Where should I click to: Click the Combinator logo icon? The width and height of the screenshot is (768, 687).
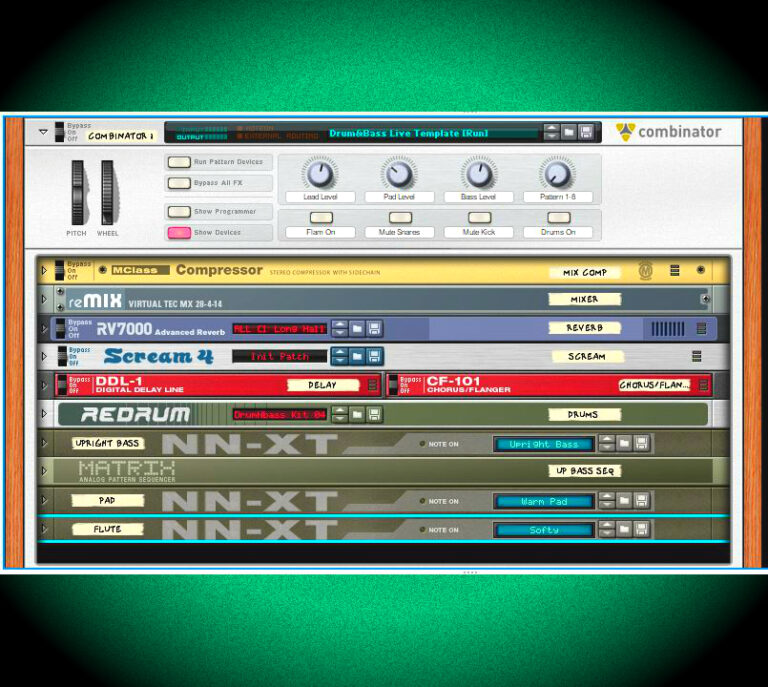pos(625,132)
